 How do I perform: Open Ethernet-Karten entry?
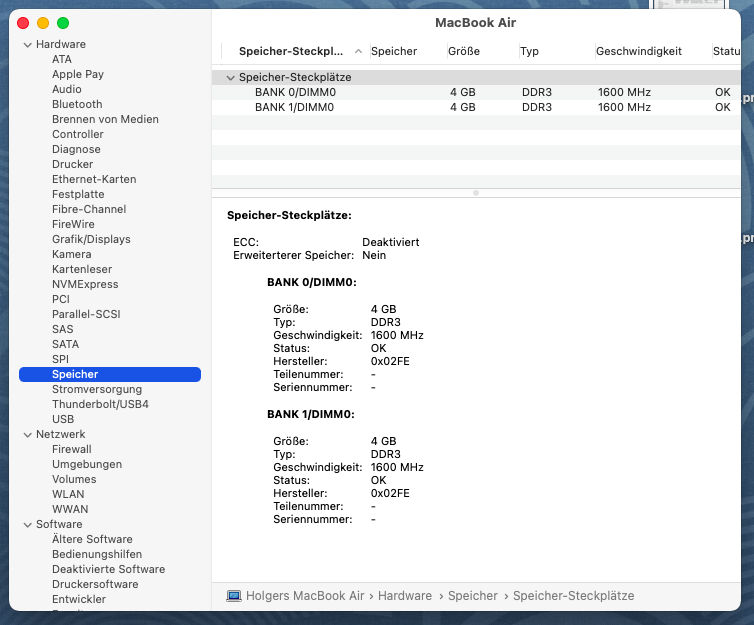coord(94,179)
